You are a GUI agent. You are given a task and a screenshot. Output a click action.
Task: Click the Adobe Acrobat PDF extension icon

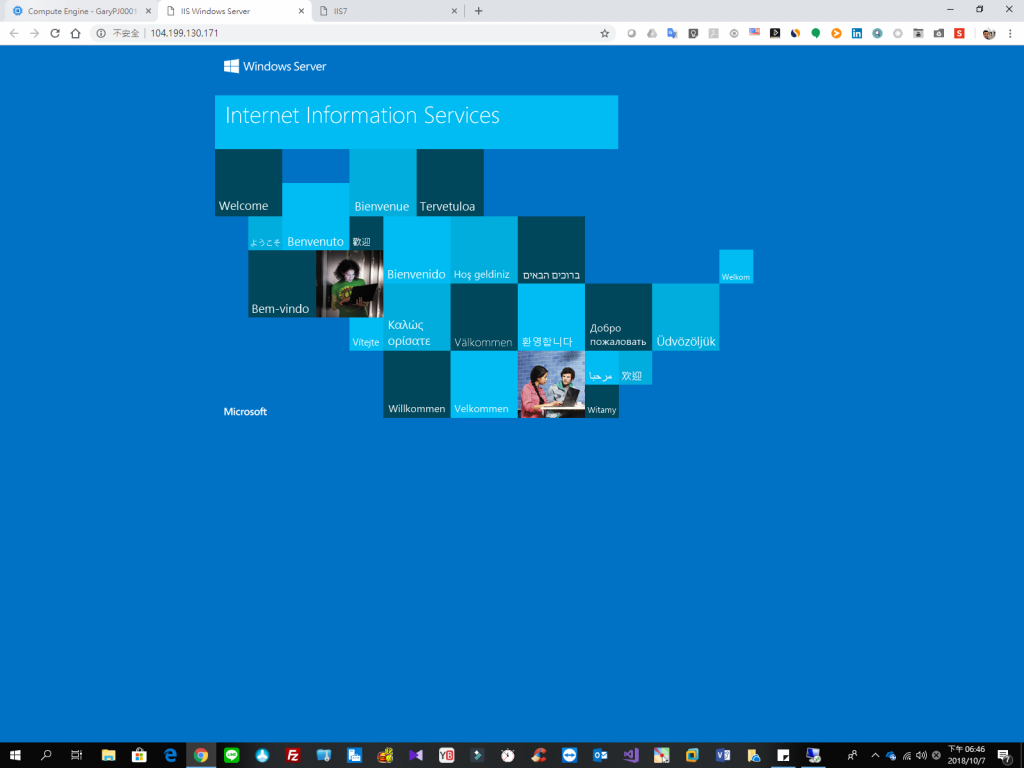tap(714, 33)
